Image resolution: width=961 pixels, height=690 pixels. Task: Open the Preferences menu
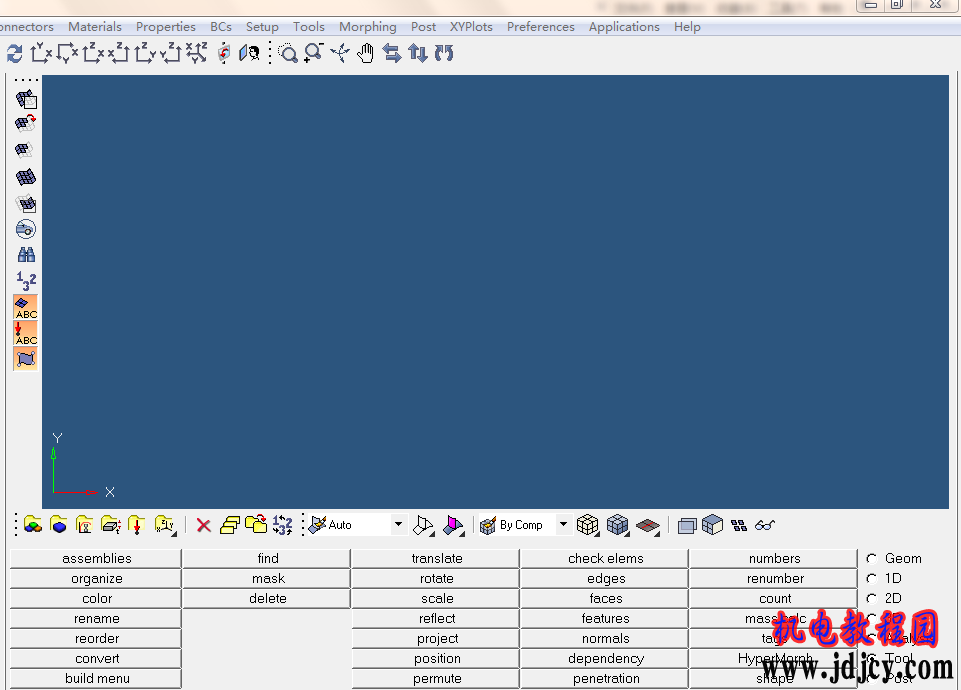click(x=540, y=27)
